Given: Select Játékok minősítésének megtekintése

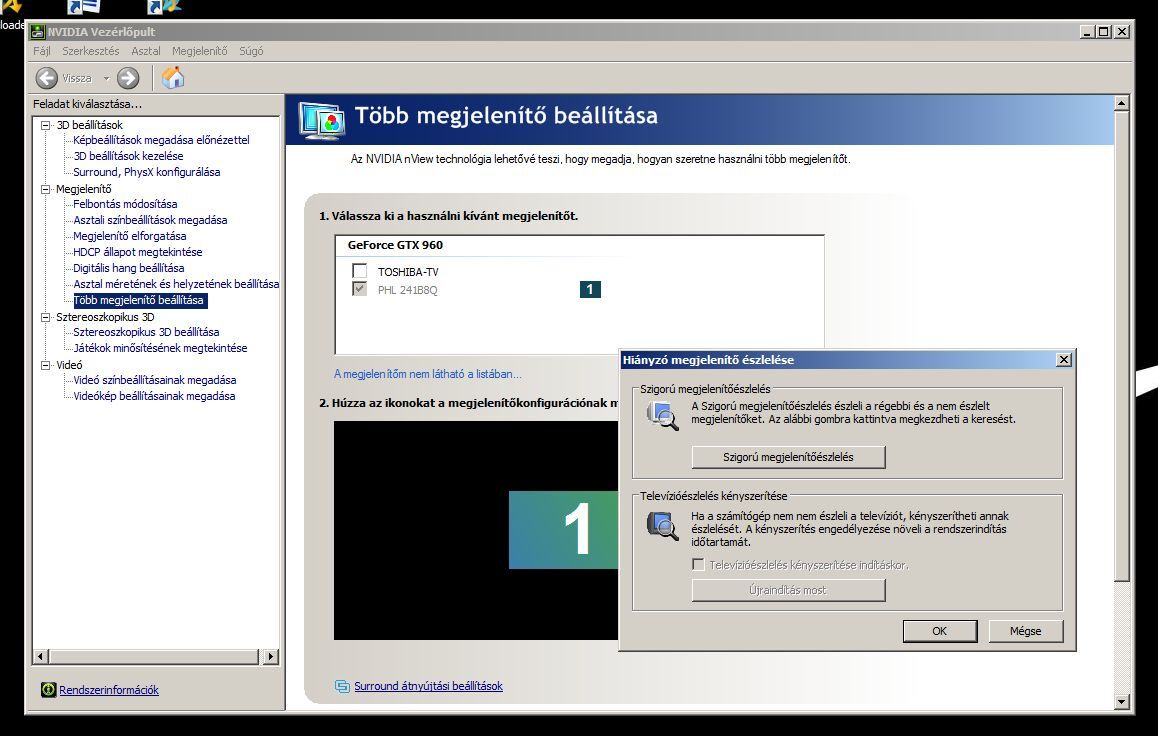Looking at the screenshot, I should pos(160,348).
